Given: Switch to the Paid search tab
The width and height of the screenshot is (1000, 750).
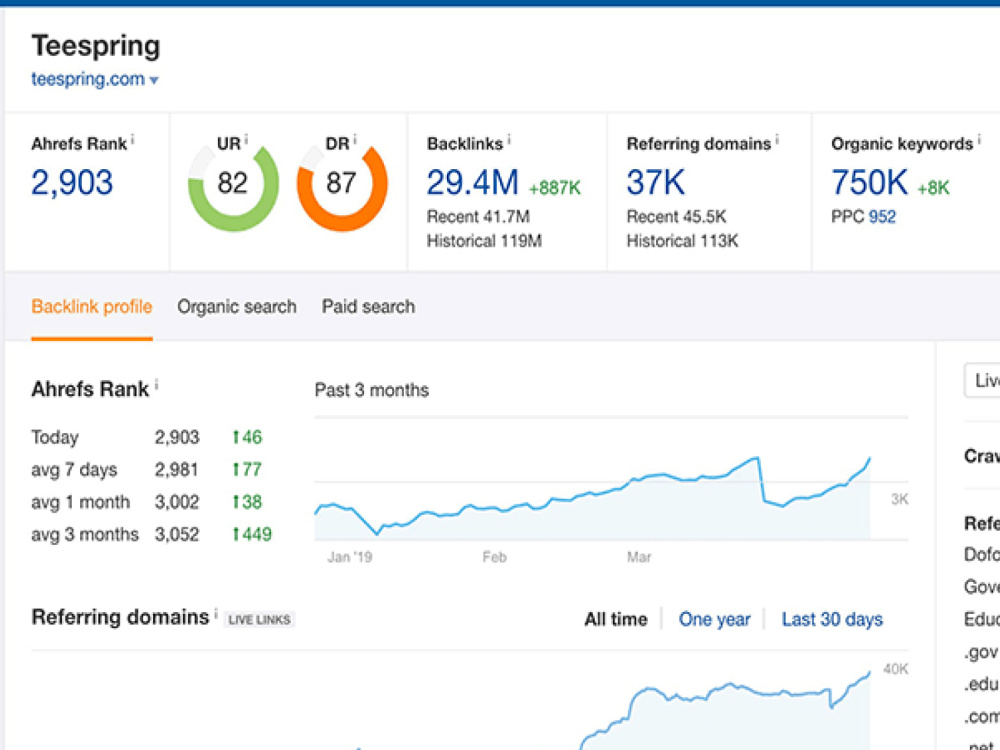Looking at the screenshot, I should pyautogui.click(x=368, y=307).
